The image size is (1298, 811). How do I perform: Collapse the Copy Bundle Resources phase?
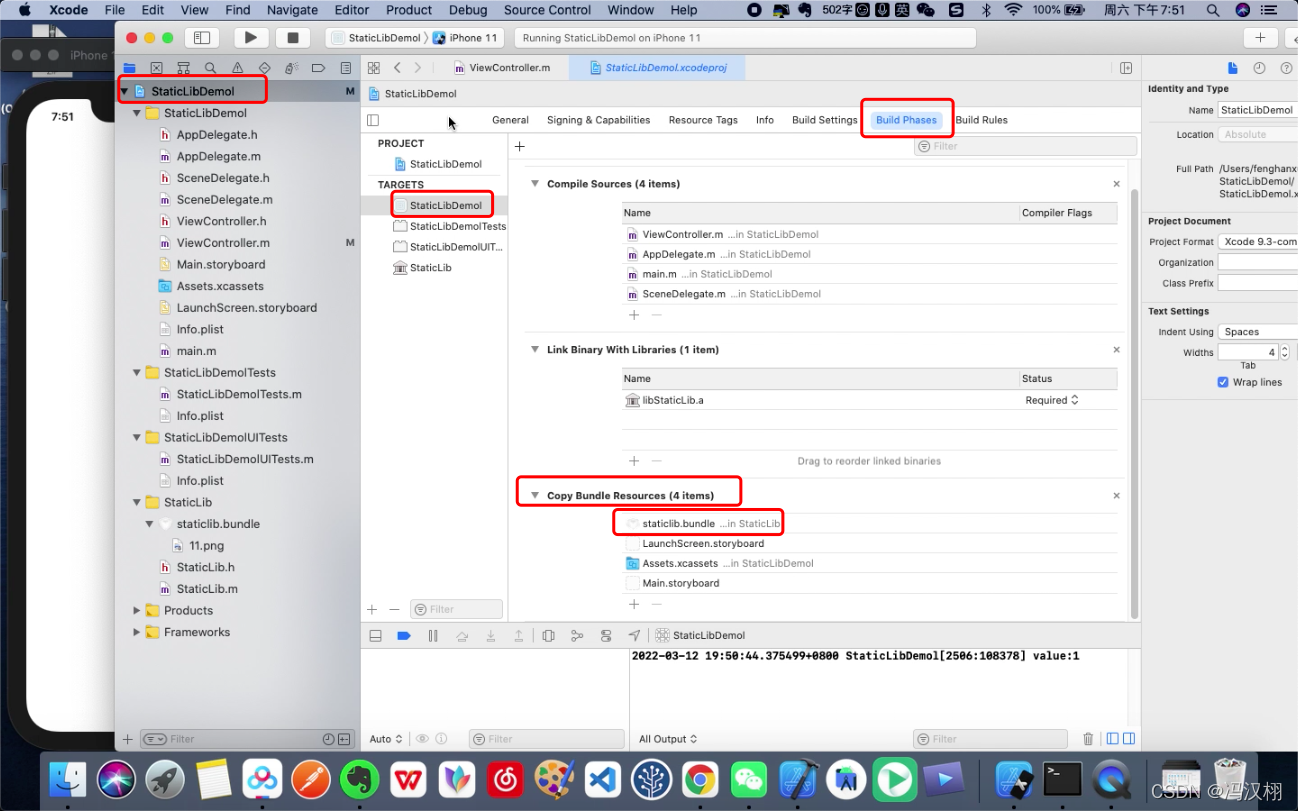pos(535,496)
